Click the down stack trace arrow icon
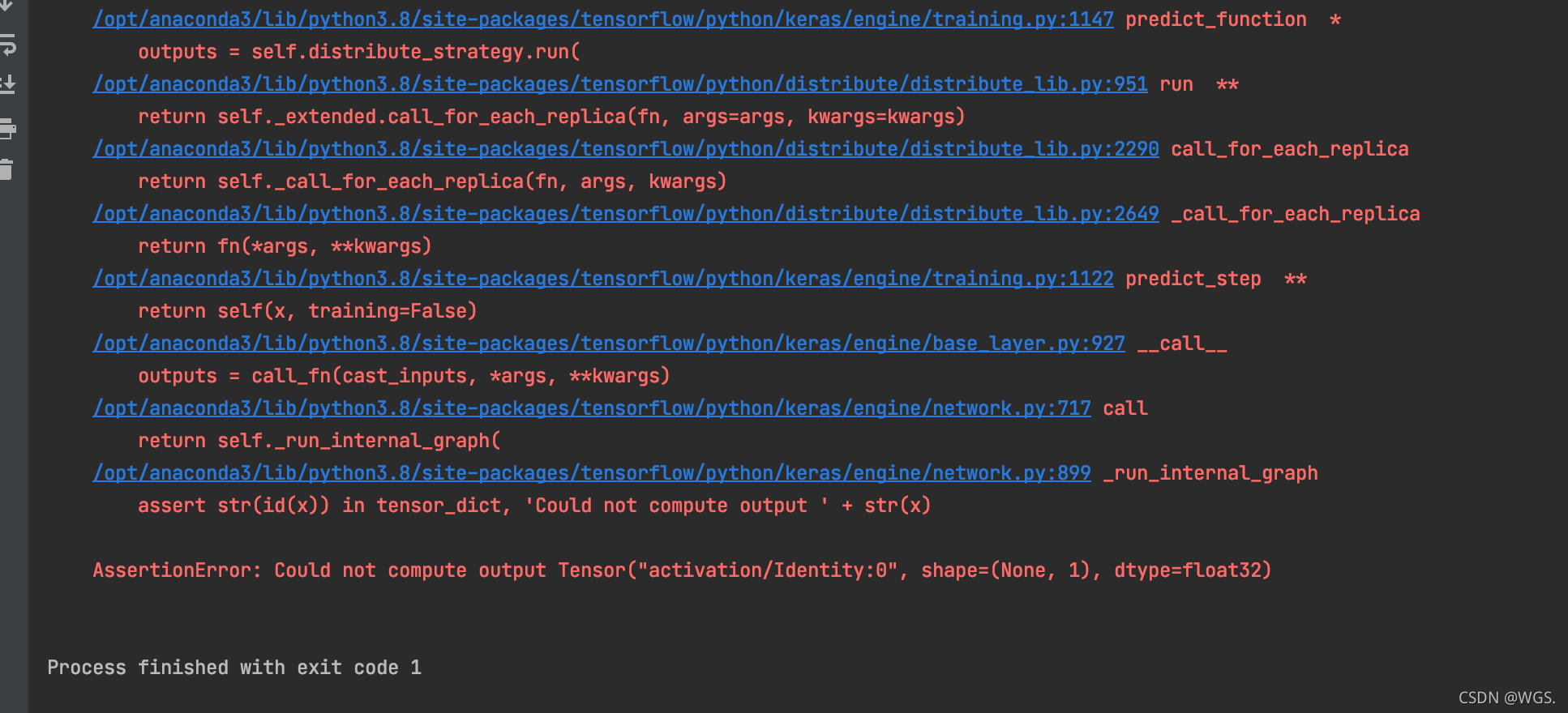 [x=6, y=6]
